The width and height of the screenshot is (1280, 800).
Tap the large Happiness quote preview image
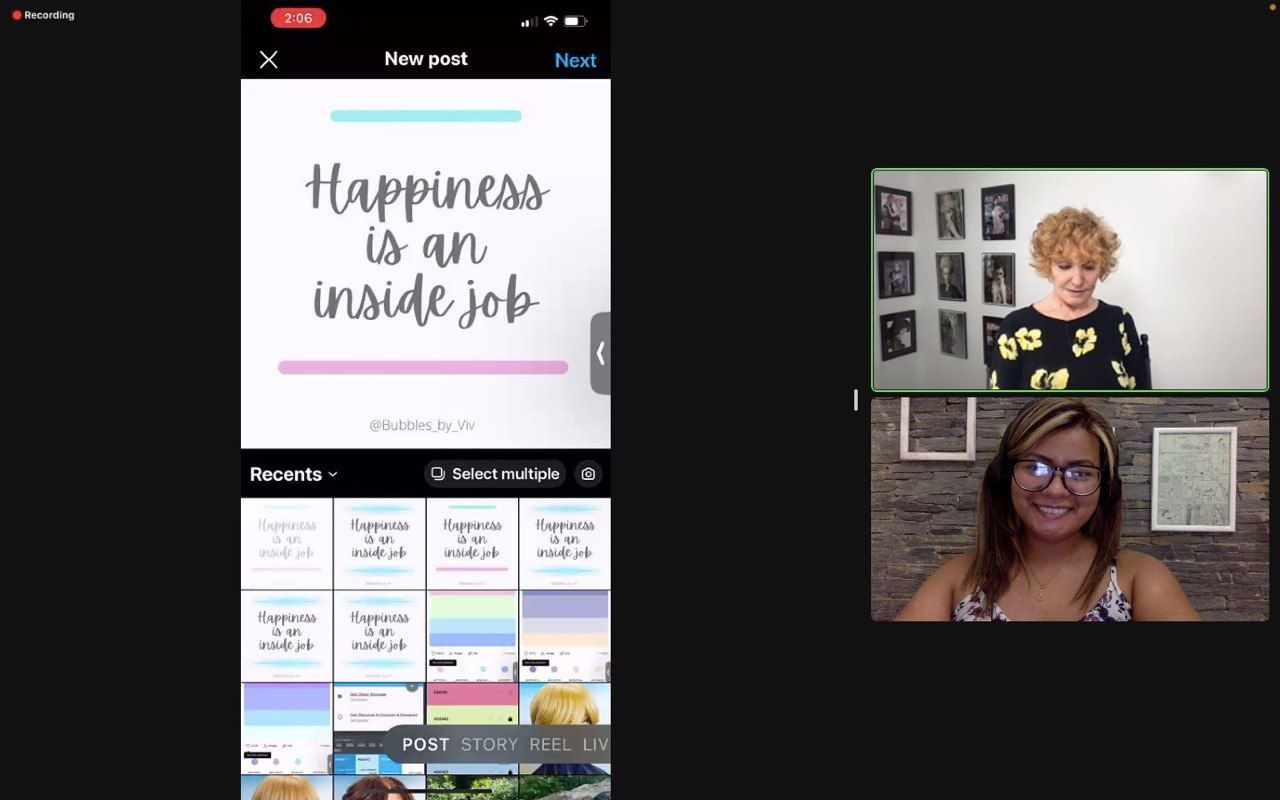coord(426,264)
